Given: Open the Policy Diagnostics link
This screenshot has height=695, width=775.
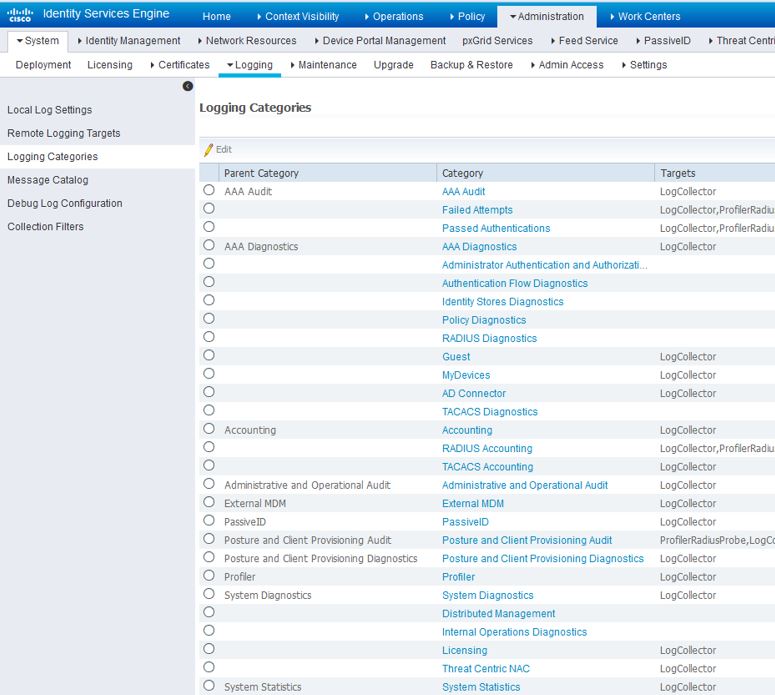Looking at the screenshot, I should point(484,320).
